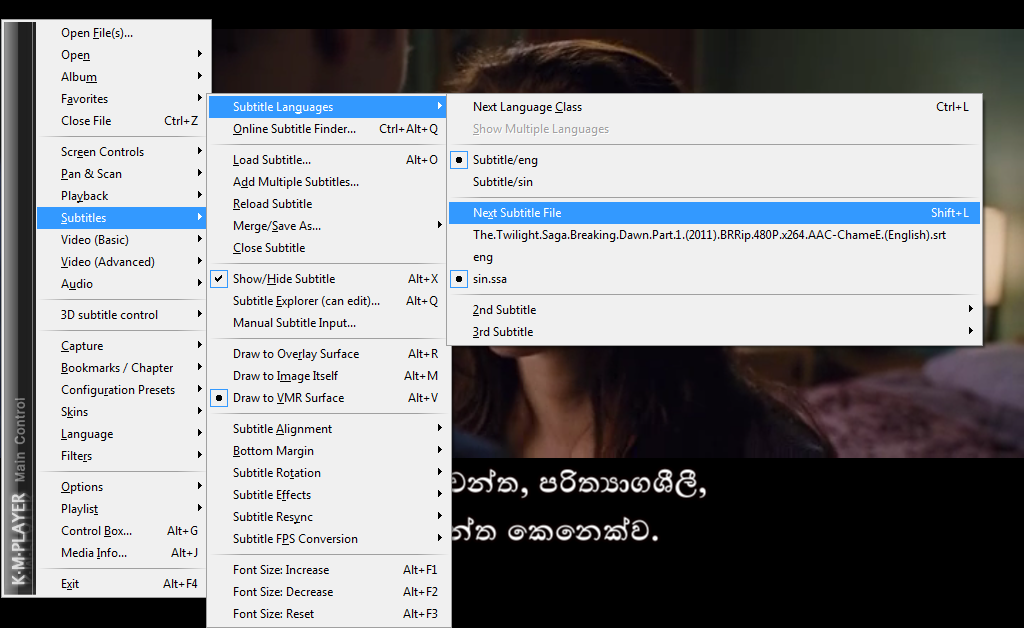Image resolution: width=1024 pixels, height=628 pixels.
Task: Open Subtitle Resync submenu
Action: 328,517
